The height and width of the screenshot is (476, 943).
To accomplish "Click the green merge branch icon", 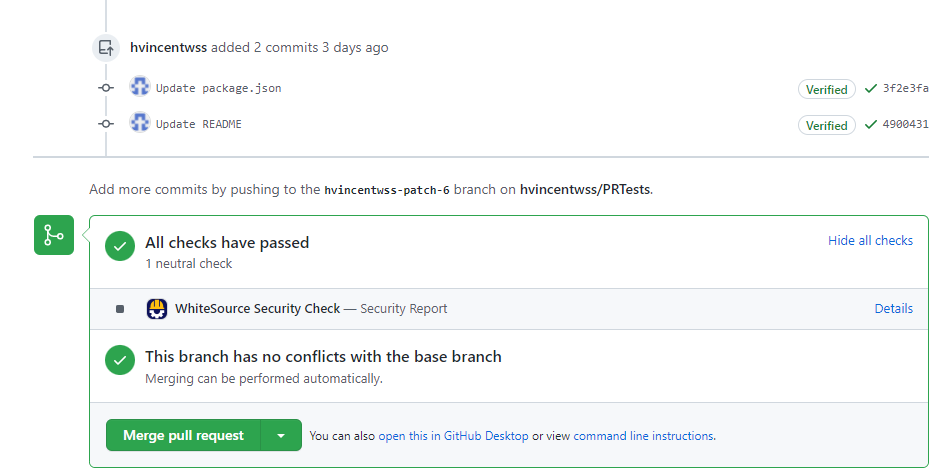I will (54, 235).
